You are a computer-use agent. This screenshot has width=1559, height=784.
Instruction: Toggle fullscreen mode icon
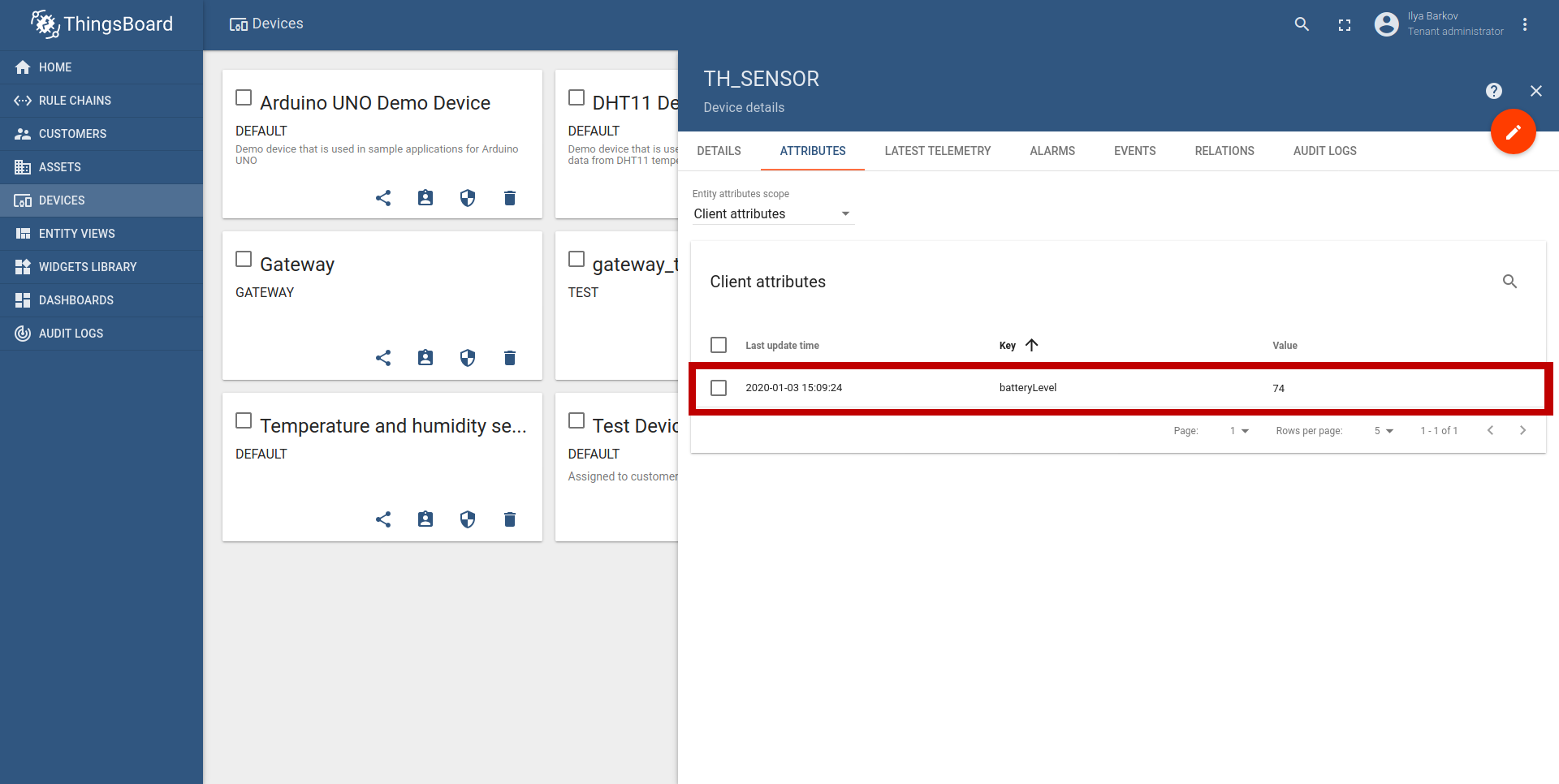[x=1345, y=25]
